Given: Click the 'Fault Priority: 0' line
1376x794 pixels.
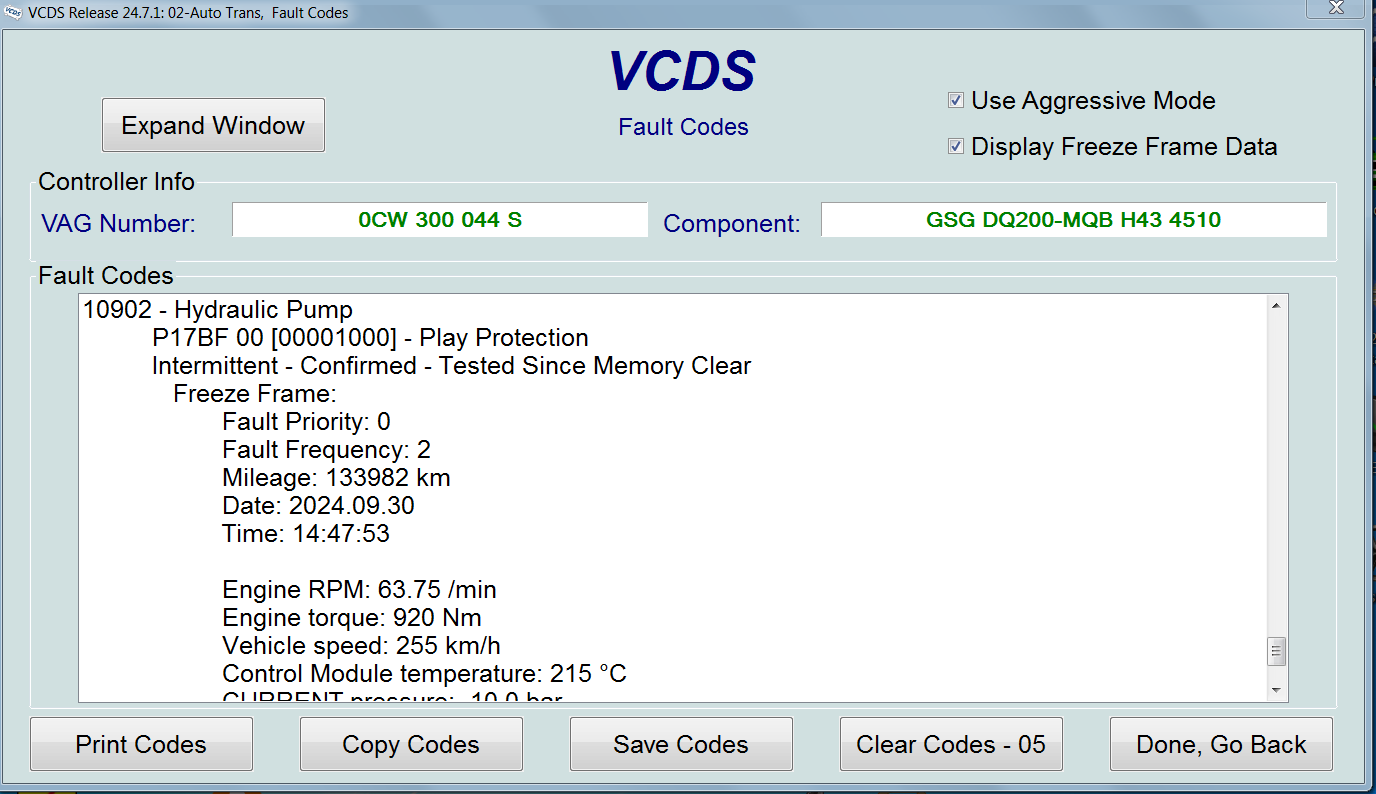Looking at the screenshot, I should pyautogui.click(x=306, y=422).
